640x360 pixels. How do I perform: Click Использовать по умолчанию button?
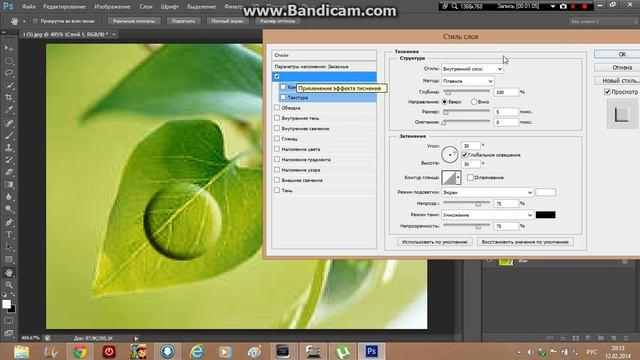tap(435, 242)
